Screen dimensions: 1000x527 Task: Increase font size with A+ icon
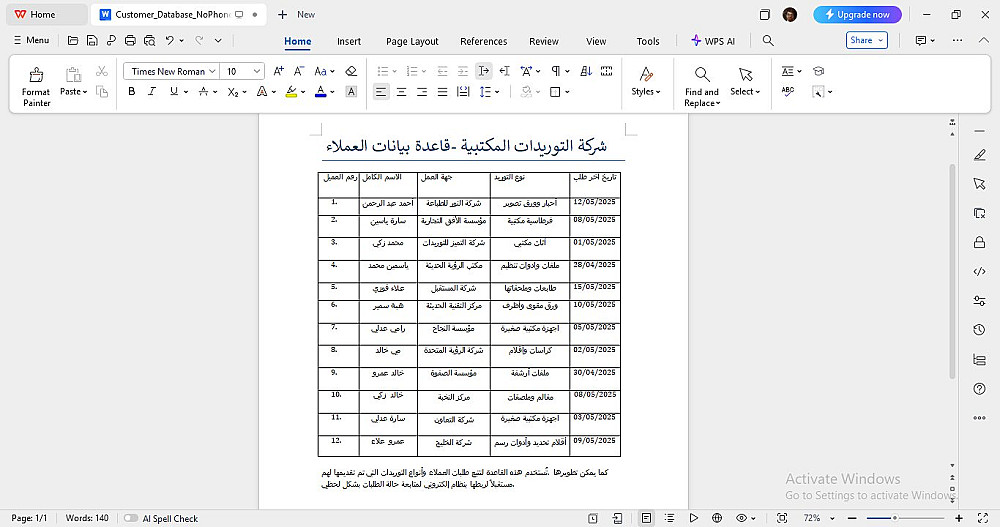pyautogui.click(x=279, y=71)
